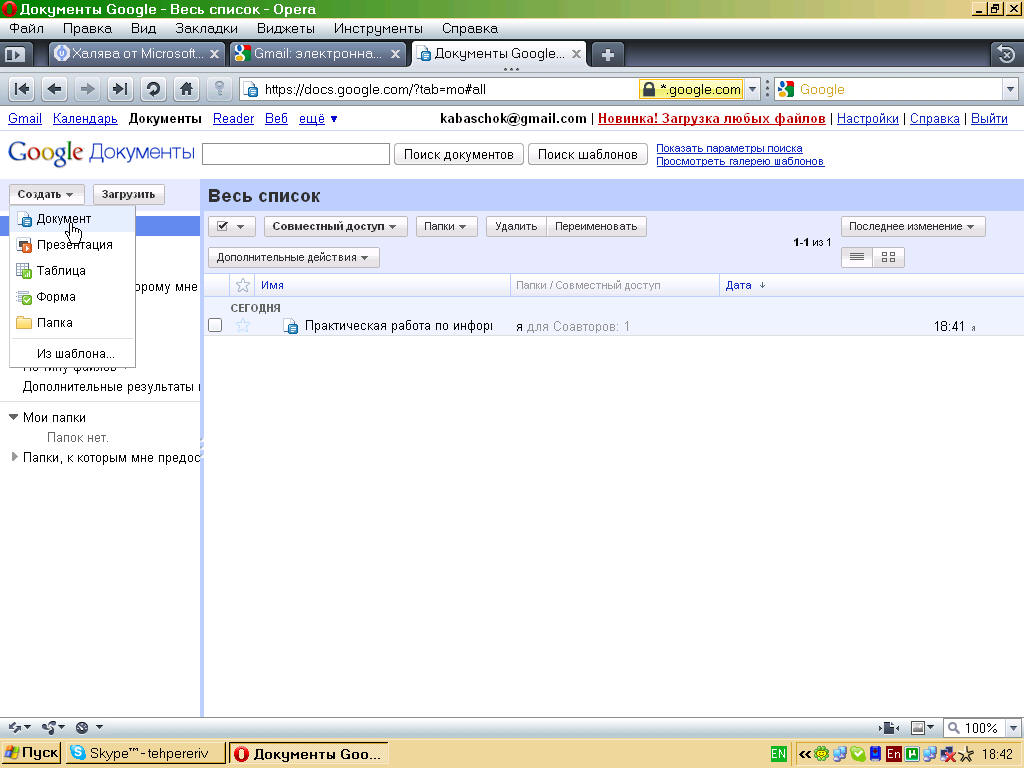Click the fast-forward navigation button
The width and height of the screenshot is (1024, 768).
[120, 89]
